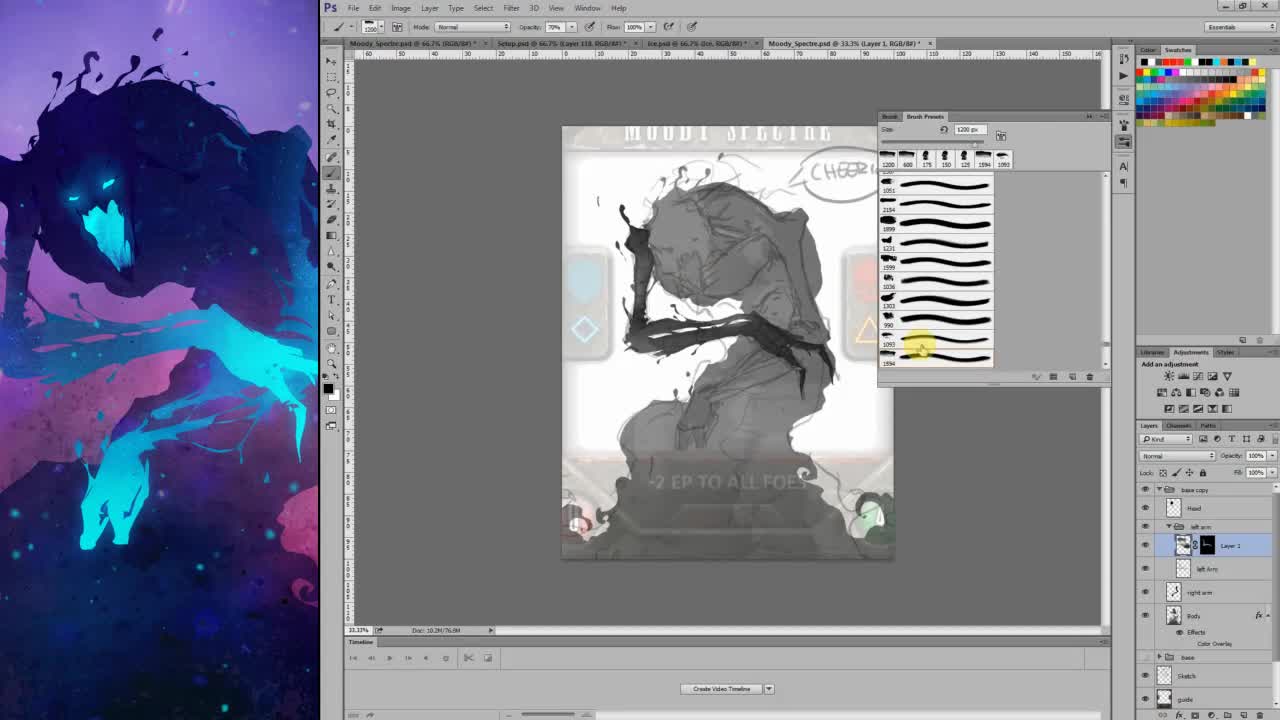Open the Filter menu
This screenshot has width=1280, height=720.
point(510,8)
